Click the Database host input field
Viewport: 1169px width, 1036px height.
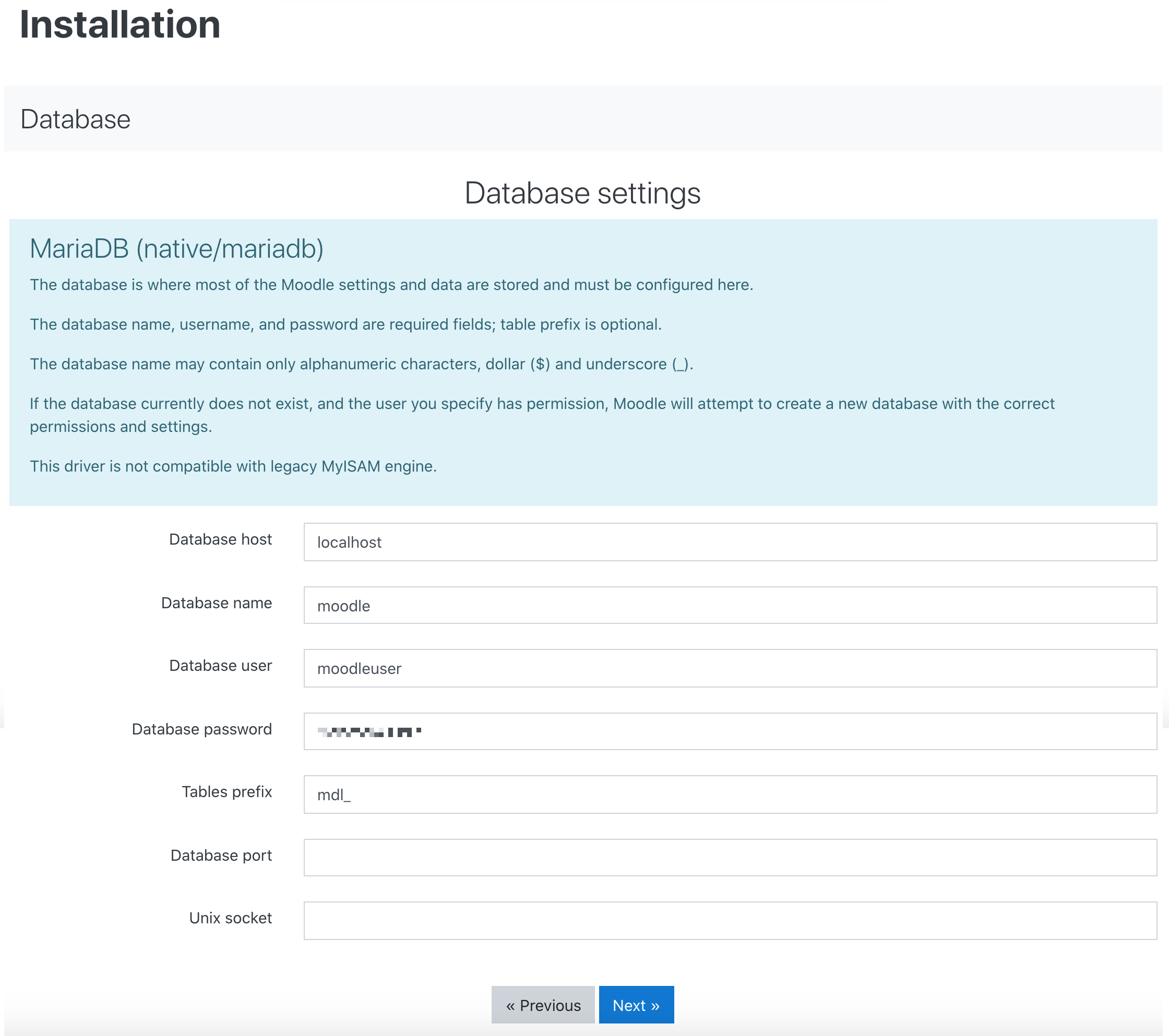pos(730,541)
